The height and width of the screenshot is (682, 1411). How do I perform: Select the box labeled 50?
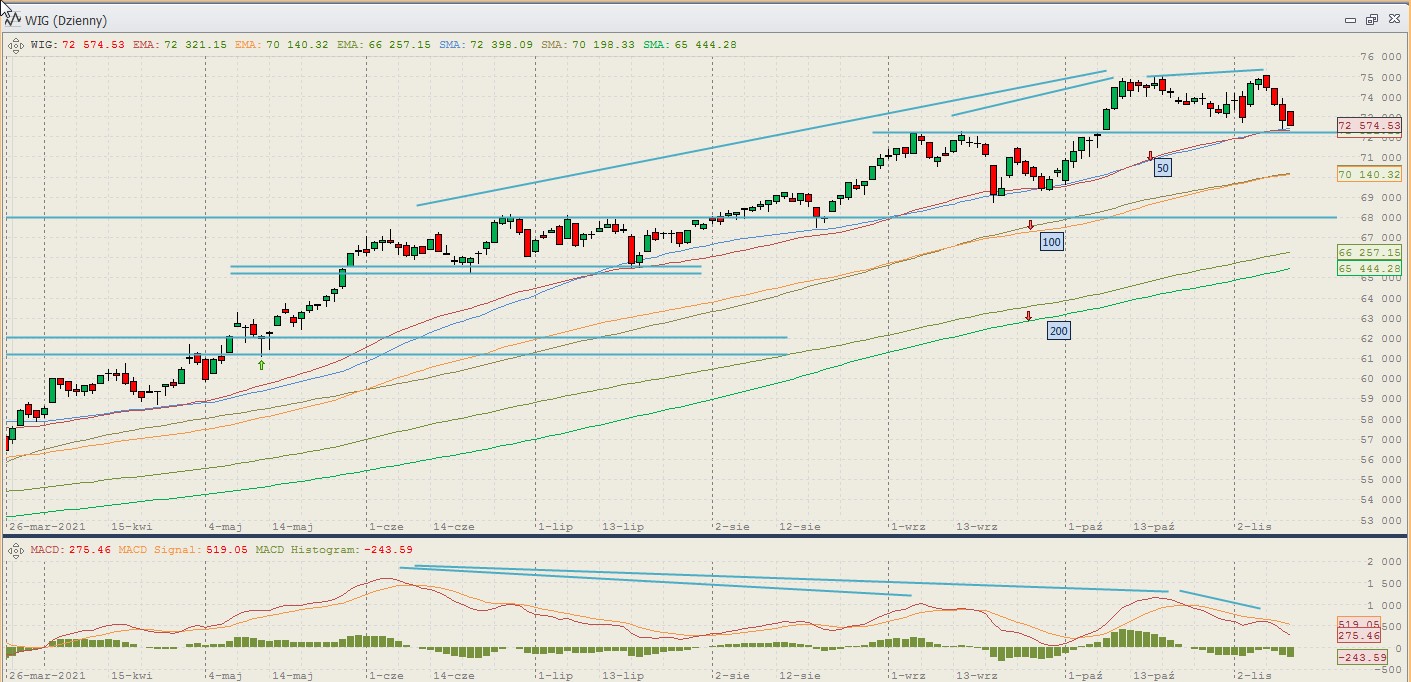(x=1162, y=168)
